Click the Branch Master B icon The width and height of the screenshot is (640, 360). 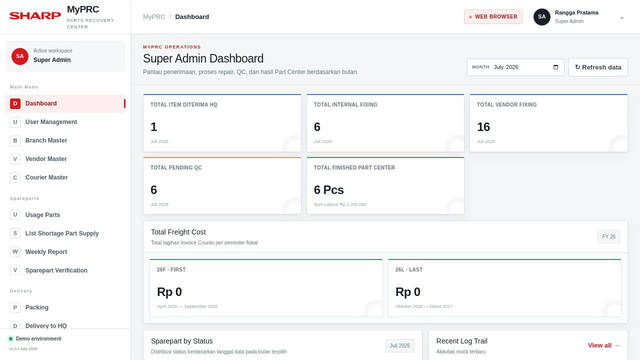click(x=15, y=140)
